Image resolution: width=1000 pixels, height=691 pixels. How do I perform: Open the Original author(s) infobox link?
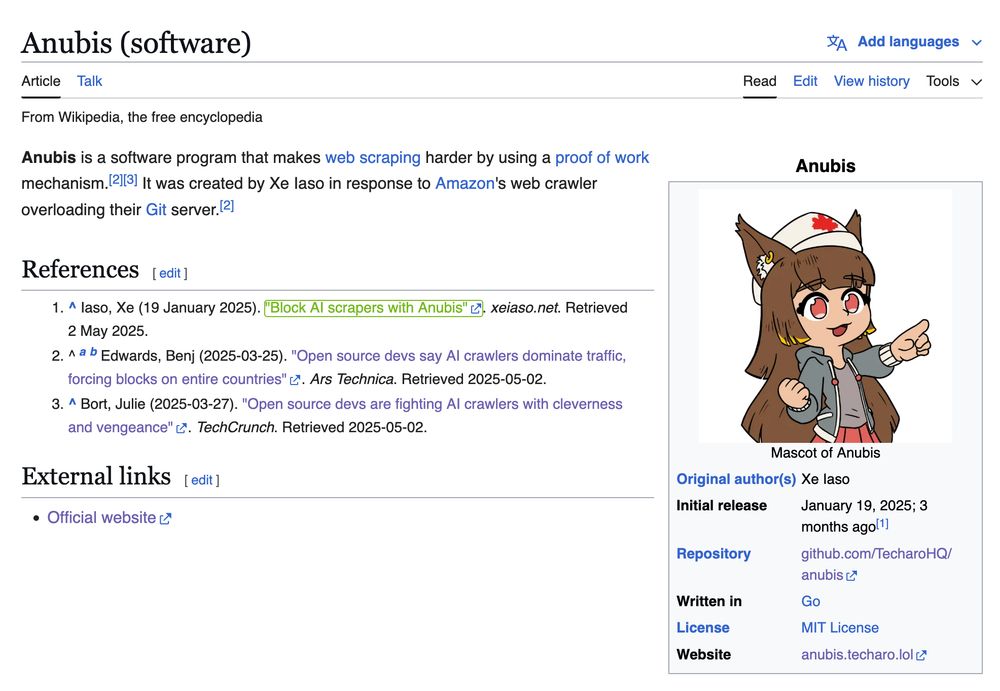pos(736,479)
